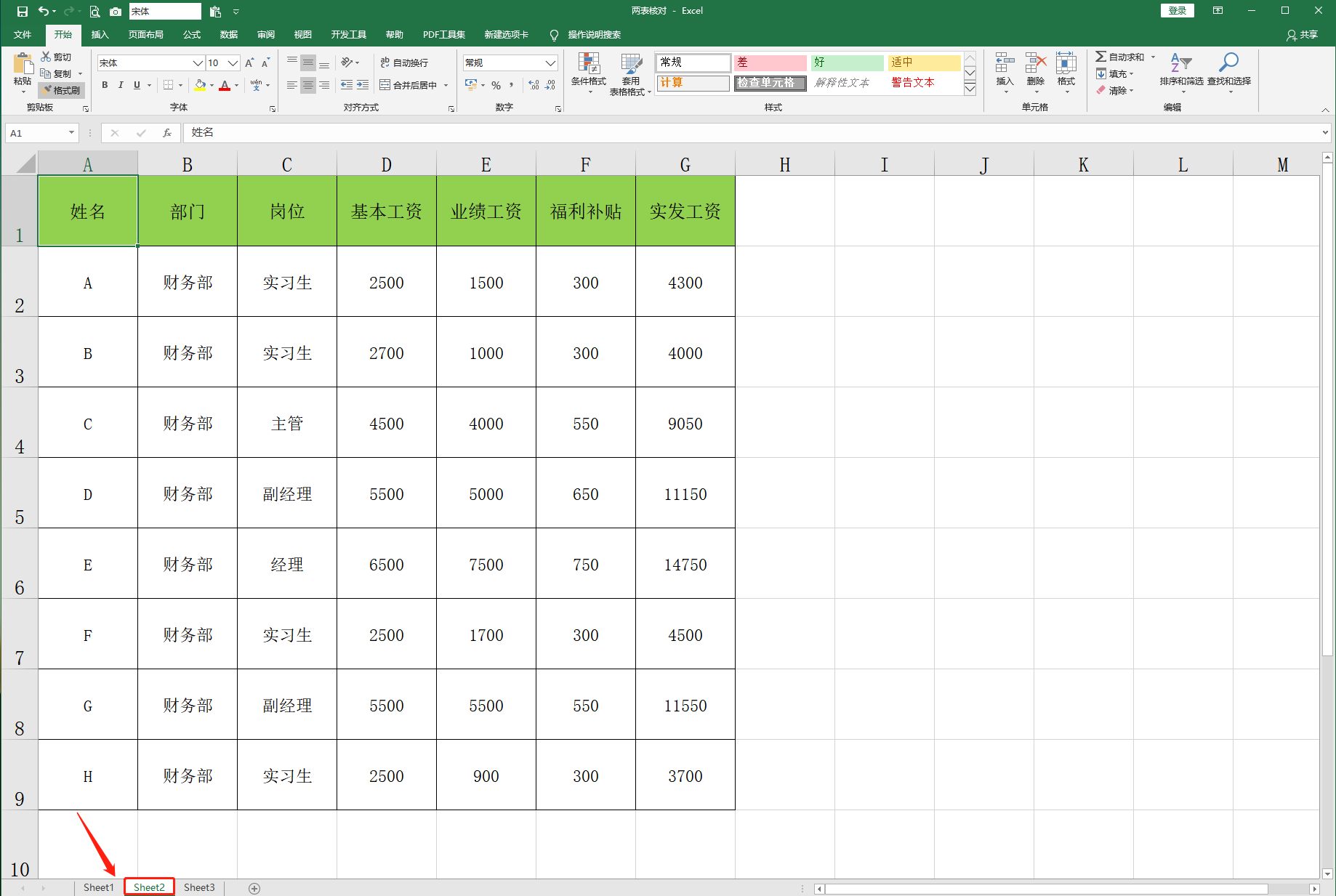The height and width of the screenshot is (896, 1336).
Task: Click the decrease indent icon
Action: click(347, 85)
